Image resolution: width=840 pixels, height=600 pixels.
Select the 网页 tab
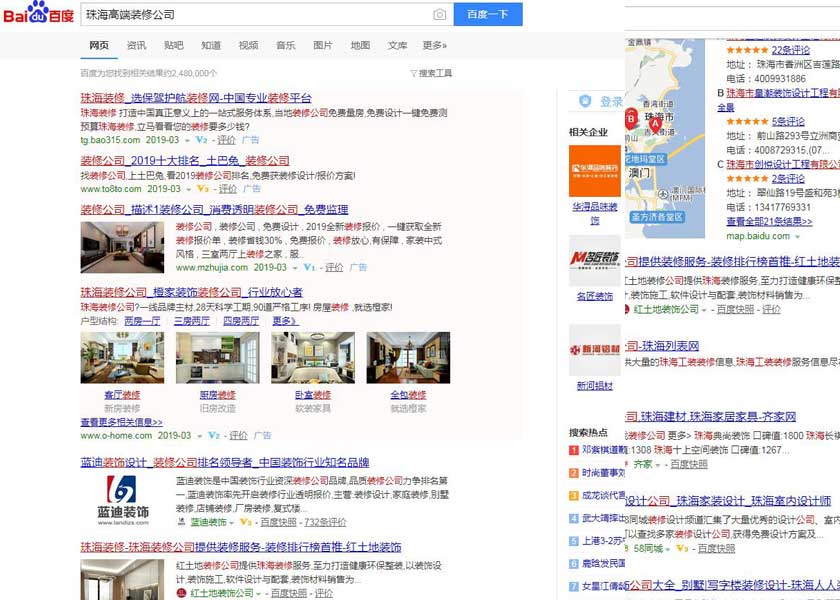(x=99, y=46)
